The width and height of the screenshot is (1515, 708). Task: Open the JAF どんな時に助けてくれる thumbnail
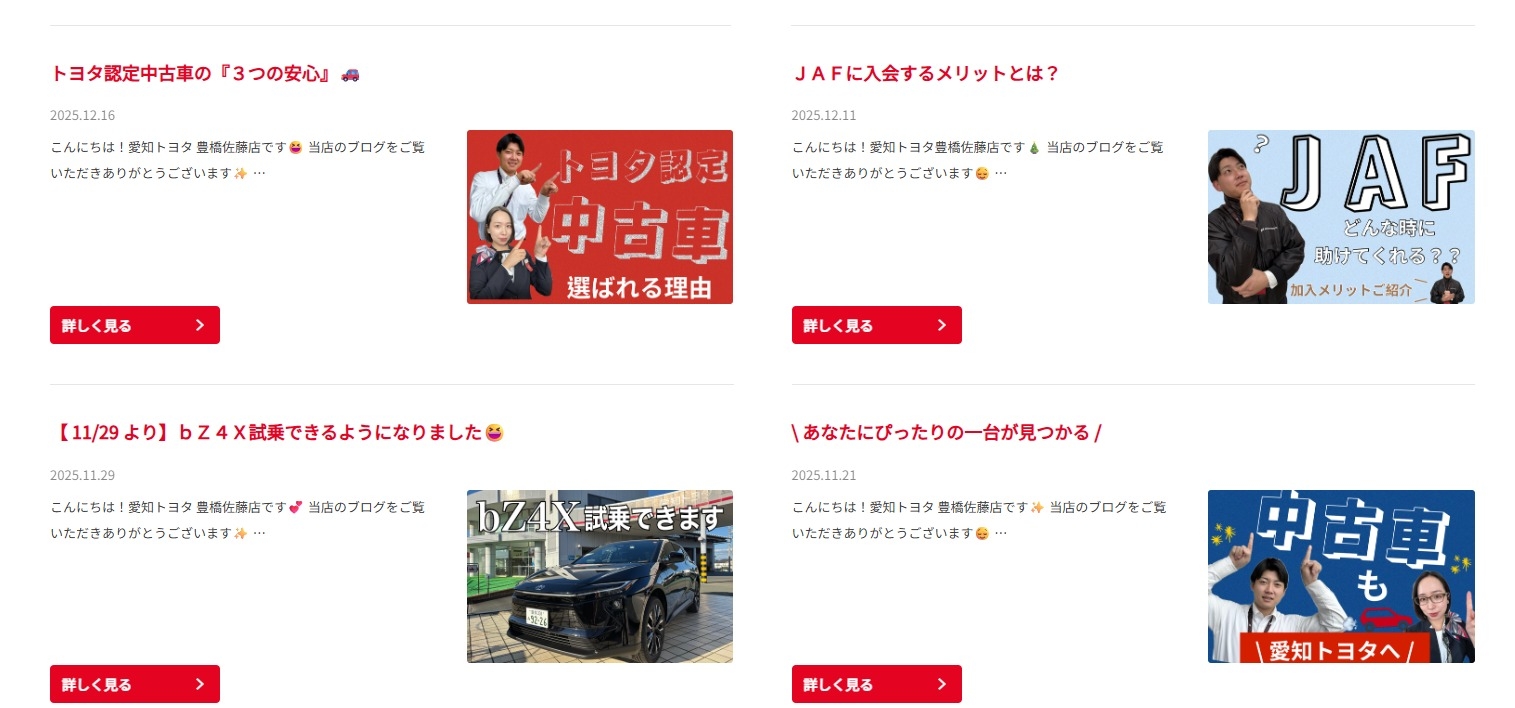coord(1341,217)
